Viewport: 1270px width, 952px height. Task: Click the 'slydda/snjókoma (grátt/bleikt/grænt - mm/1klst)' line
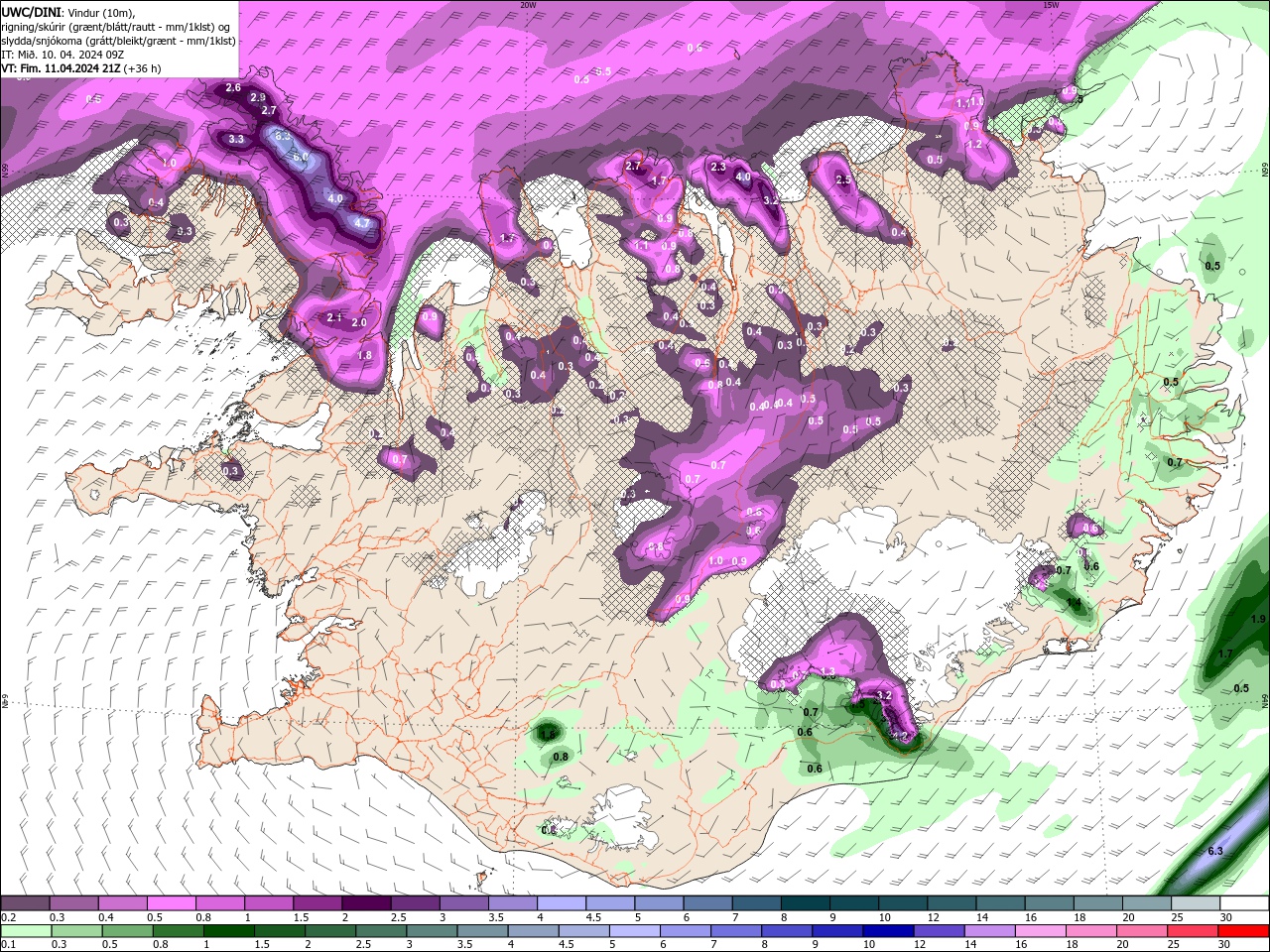(x=118, y=41)
